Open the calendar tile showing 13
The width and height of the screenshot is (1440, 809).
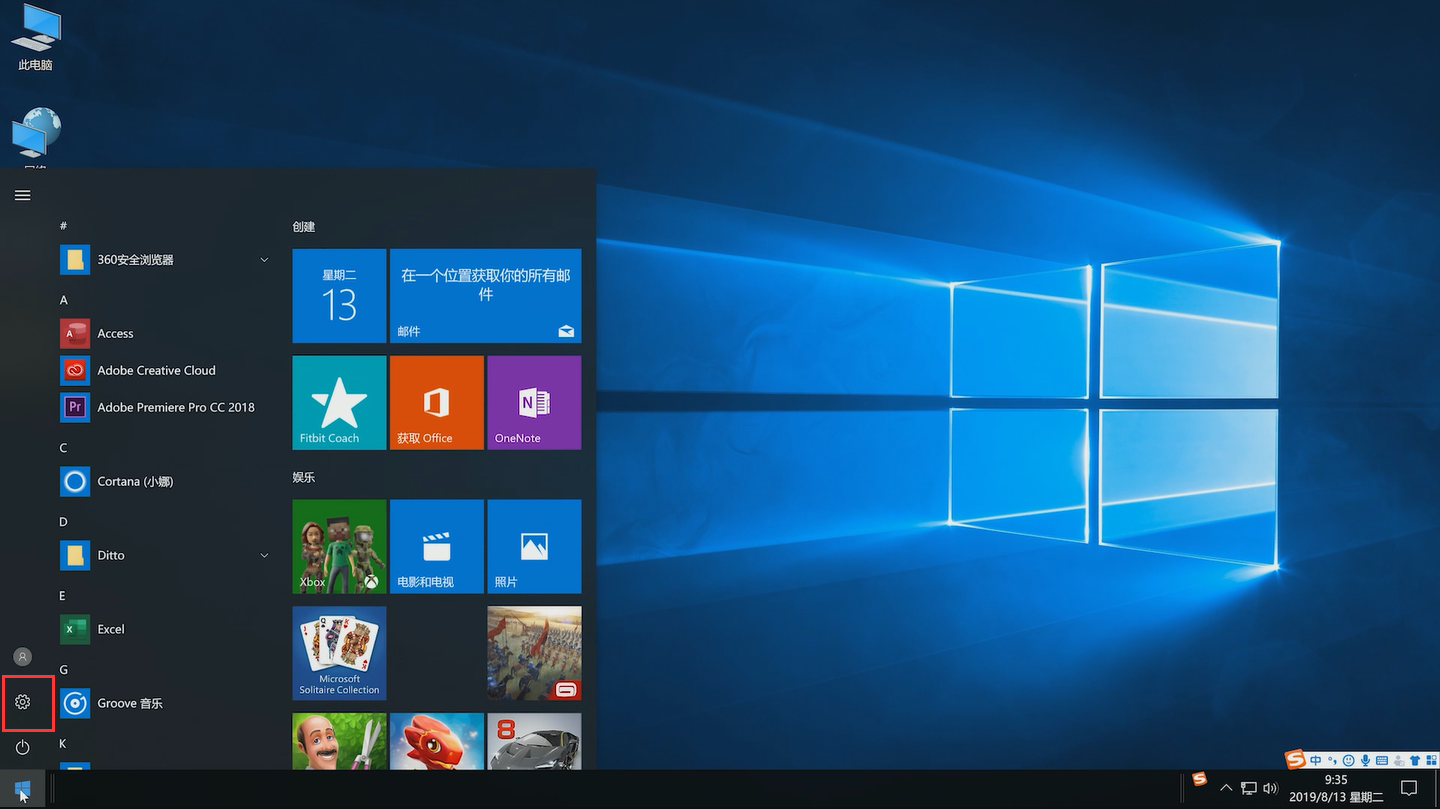[x=339, y=296]
